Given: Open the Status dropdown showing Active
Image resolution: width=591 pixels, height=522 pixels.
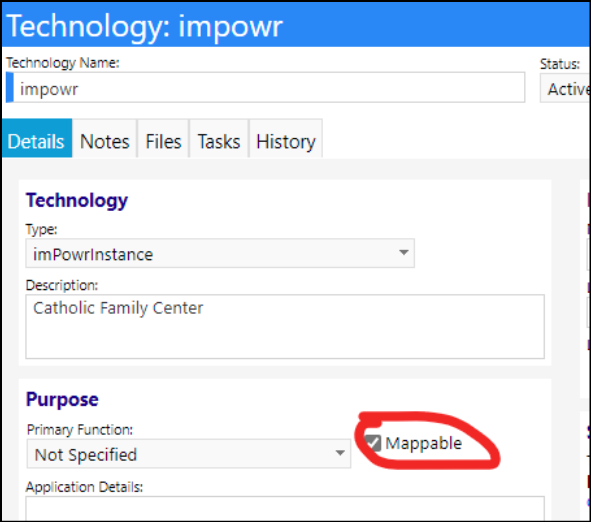Looking at the screenshot, I should [565, 89].
